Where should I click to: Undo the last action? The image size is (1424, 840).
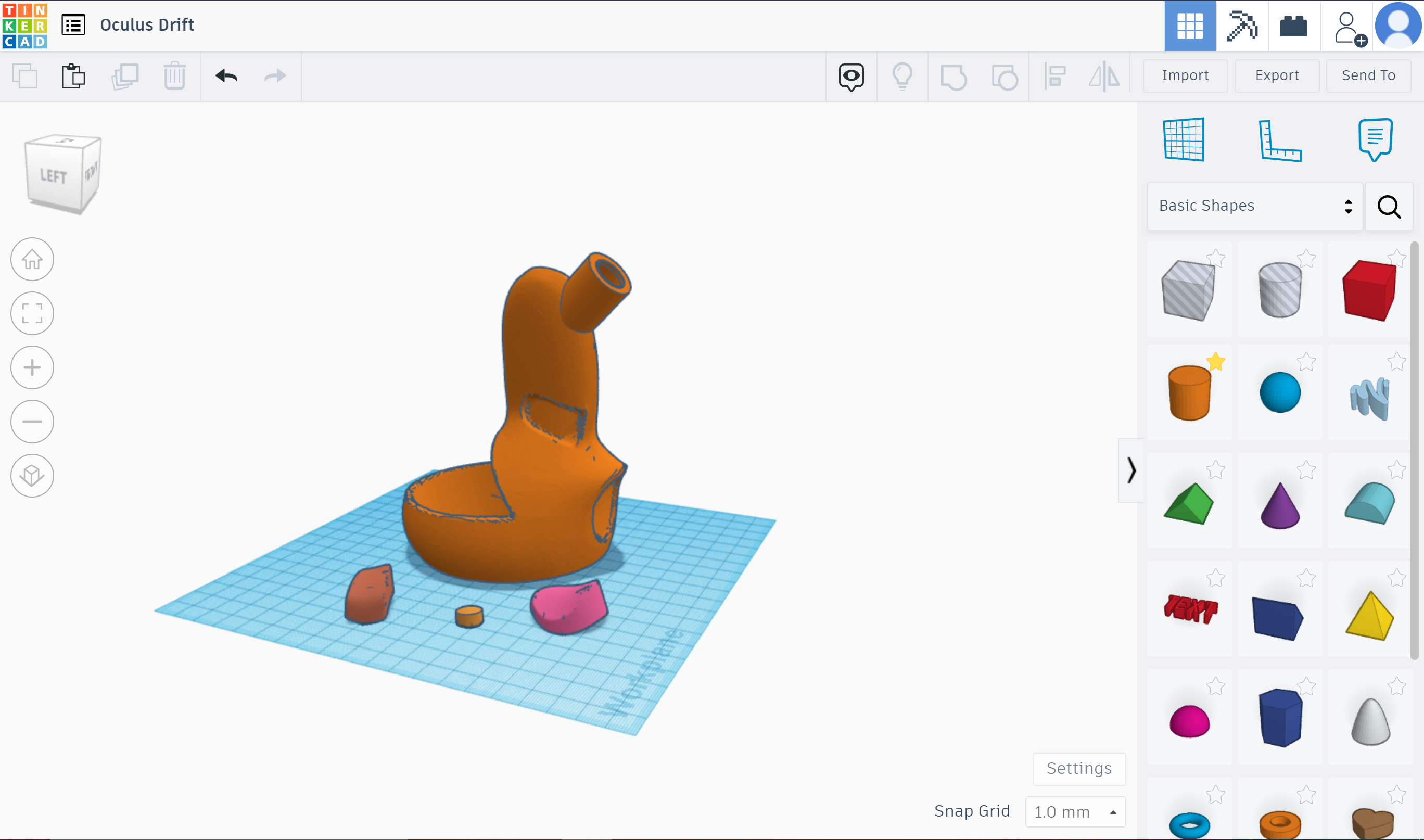click(x=225, y=76)
